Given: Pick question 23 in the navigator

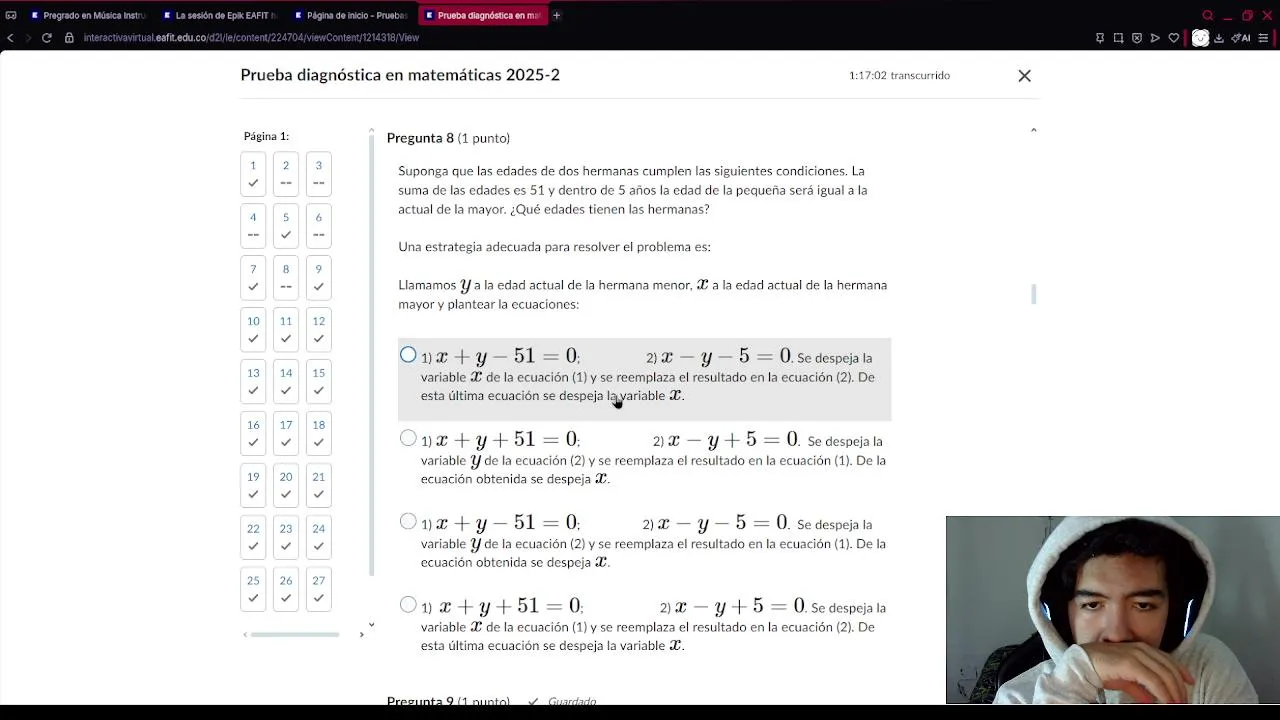Looking at the screenshot, I should click(286, 538).
